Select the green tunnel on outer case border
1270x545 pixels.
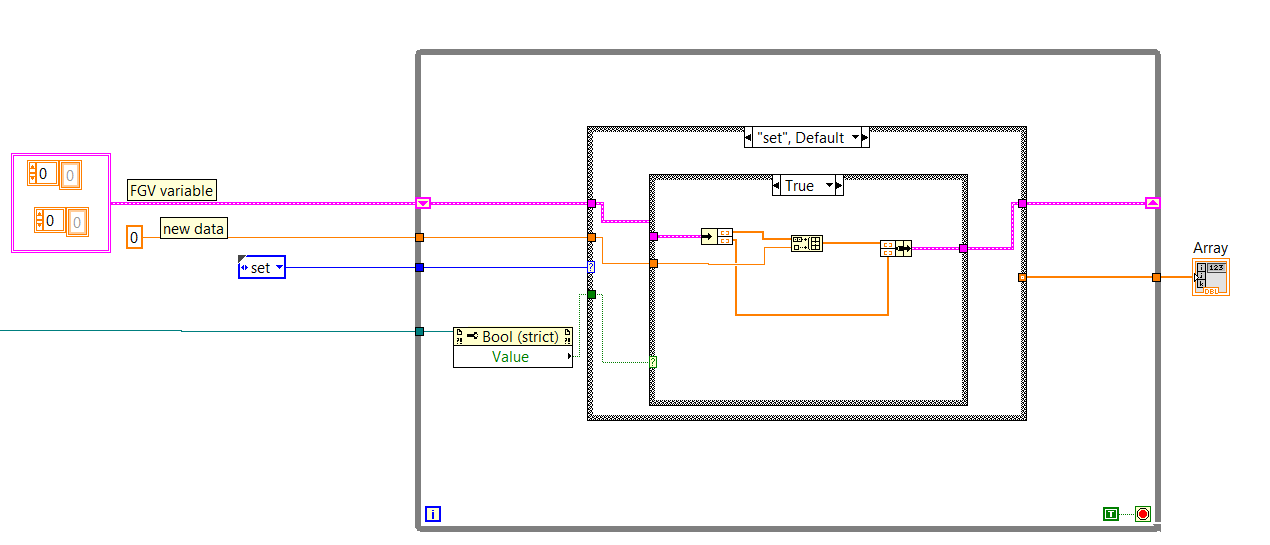pos(591,294)
